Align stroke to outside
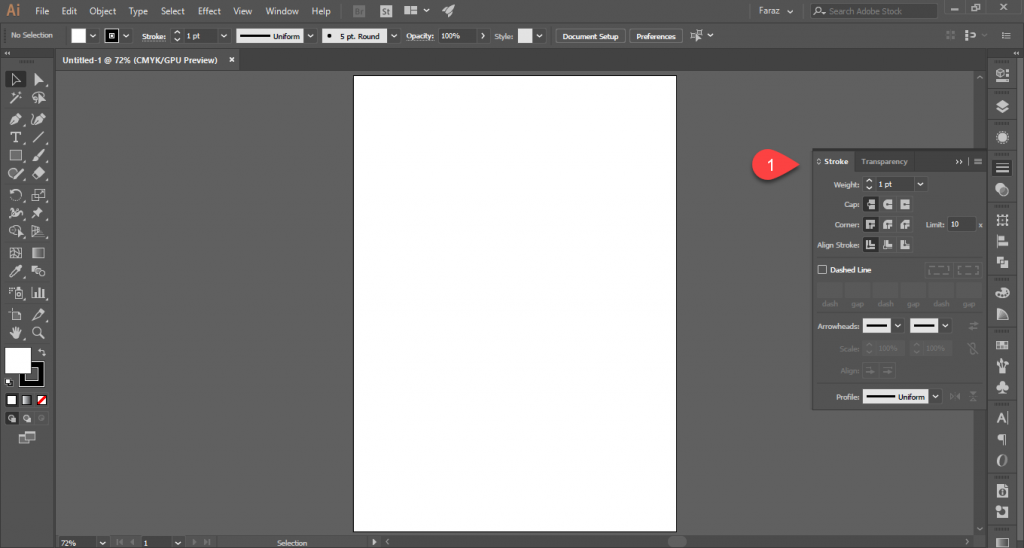 click(x=904, y=245)
